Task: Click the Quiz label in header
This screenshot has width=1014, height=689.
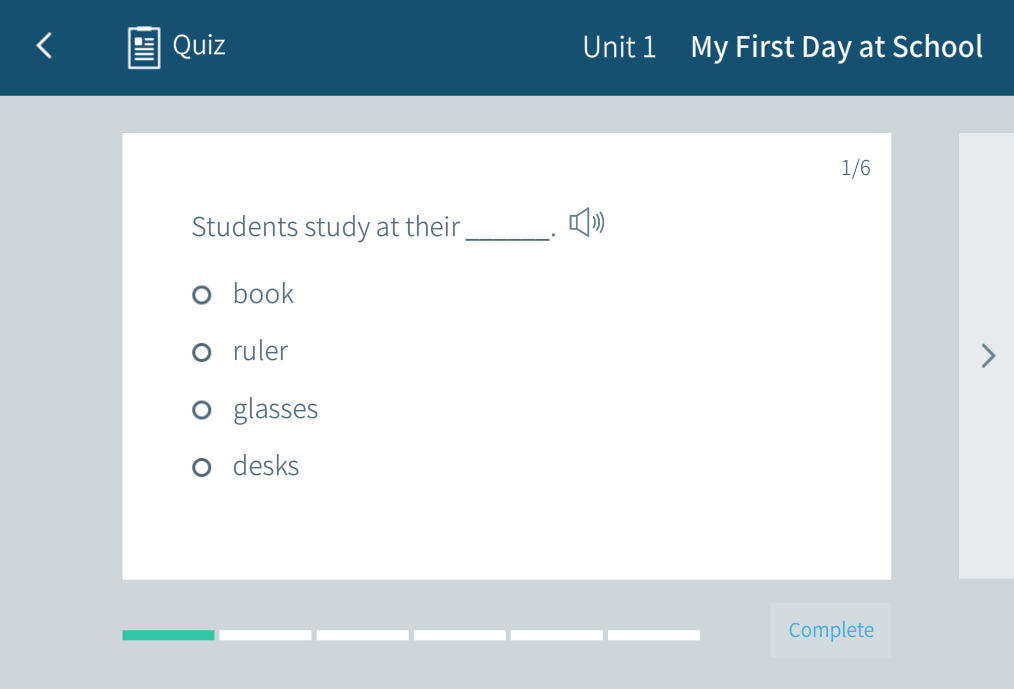Action: (199, 45)
